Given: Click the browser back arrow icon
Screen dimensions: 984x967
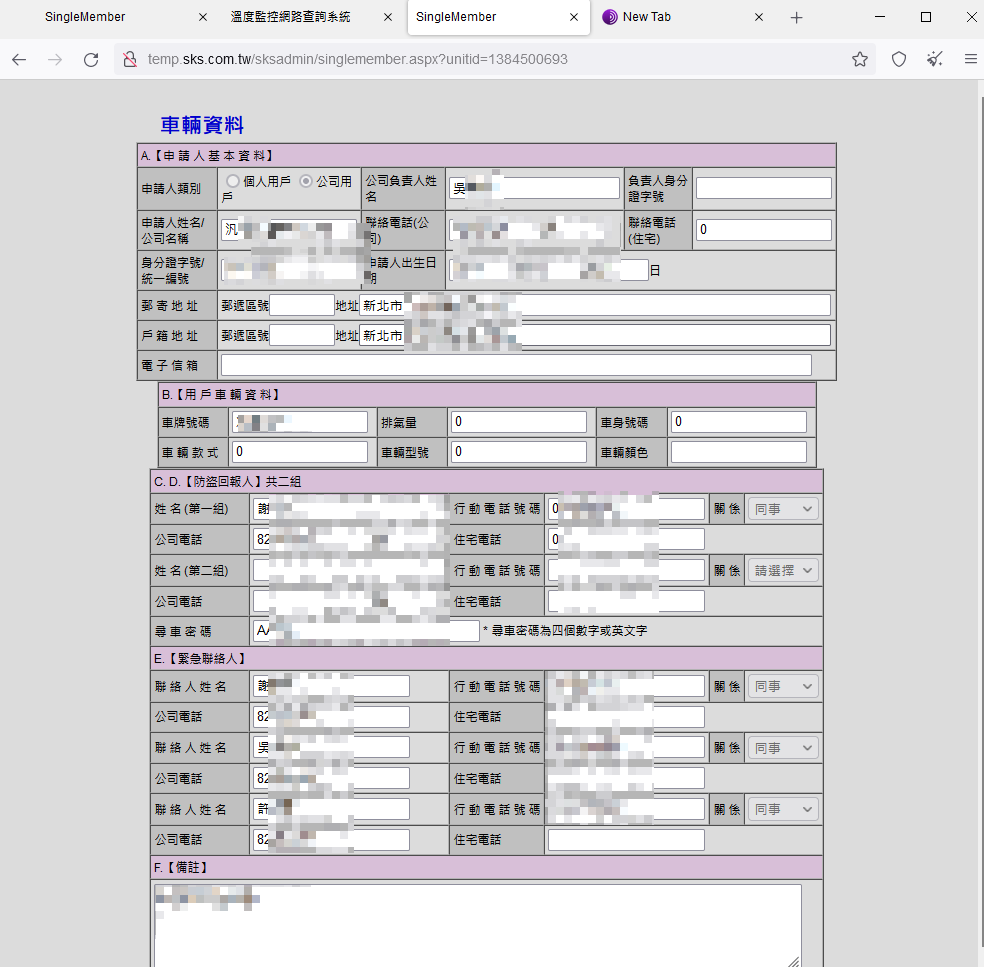Looking at the screenshot, I should pyautogui.click(x=19, y=60).
